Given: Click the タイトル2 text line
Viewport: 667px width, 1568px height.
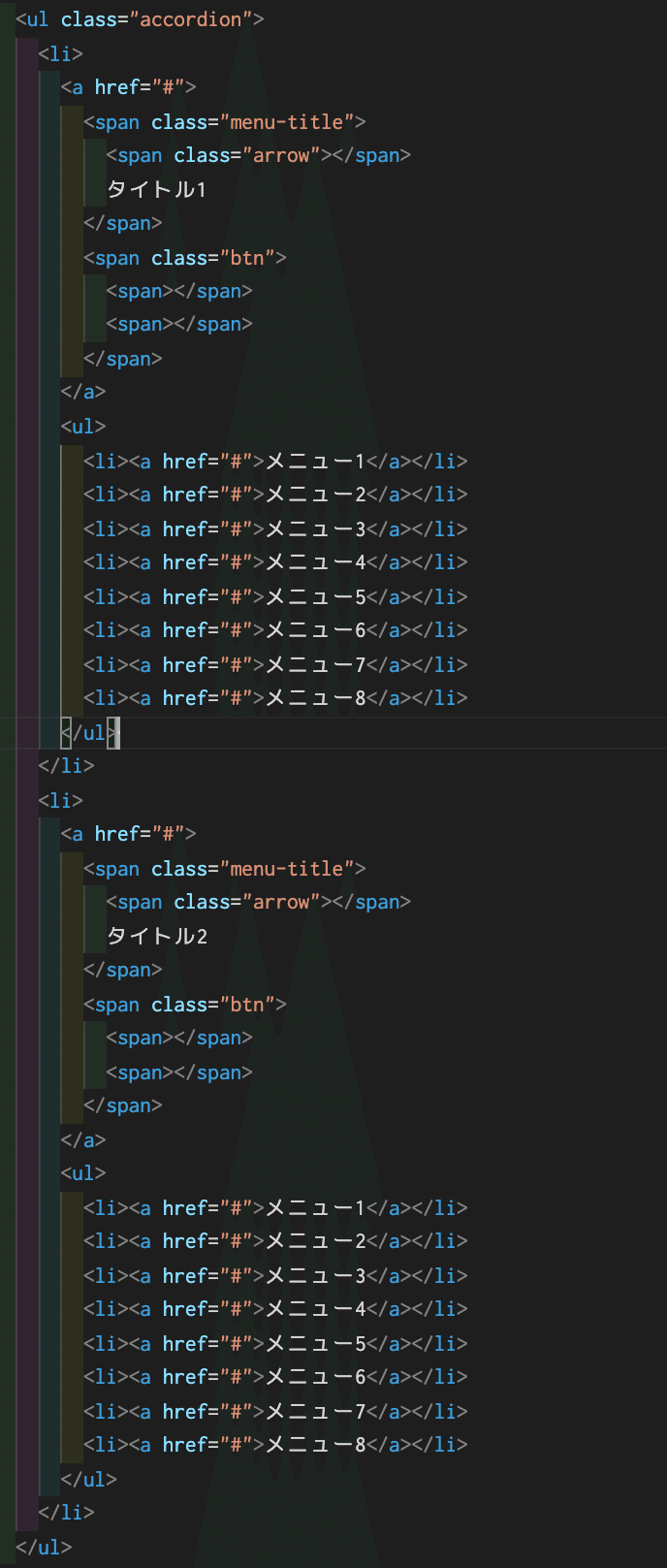Looking at the screenshot, I should coord(156,936).
